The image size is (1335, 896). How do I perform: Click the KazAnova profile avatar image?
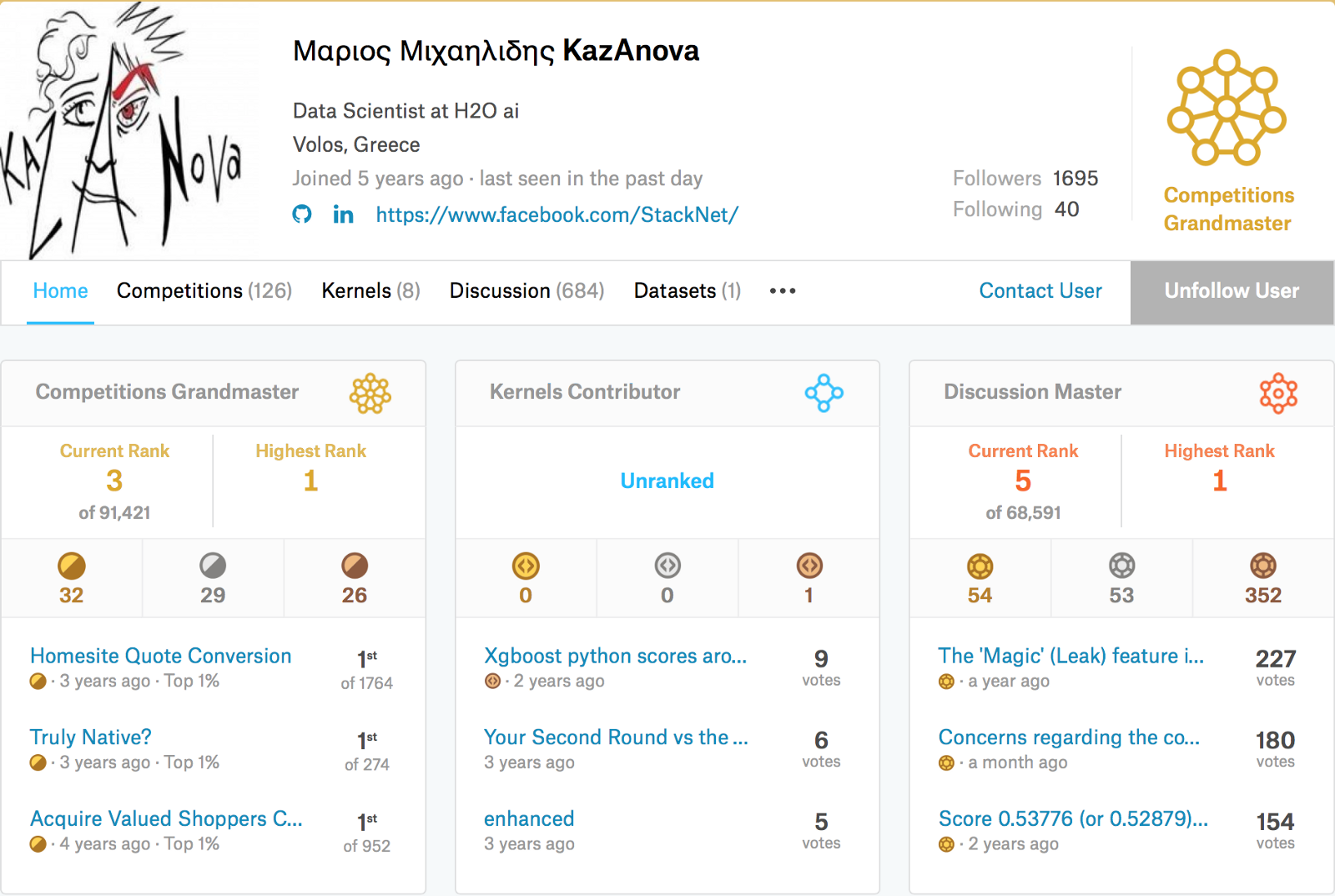tap(125, 129)
